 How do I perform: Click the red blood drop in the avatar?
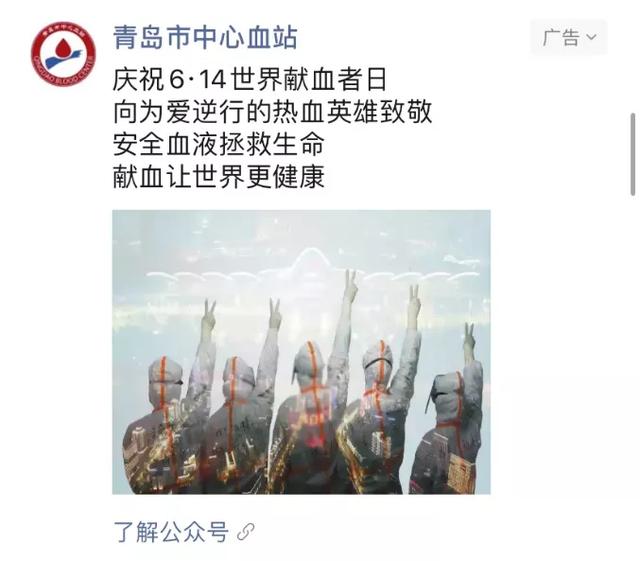click(x=62, y=48)
